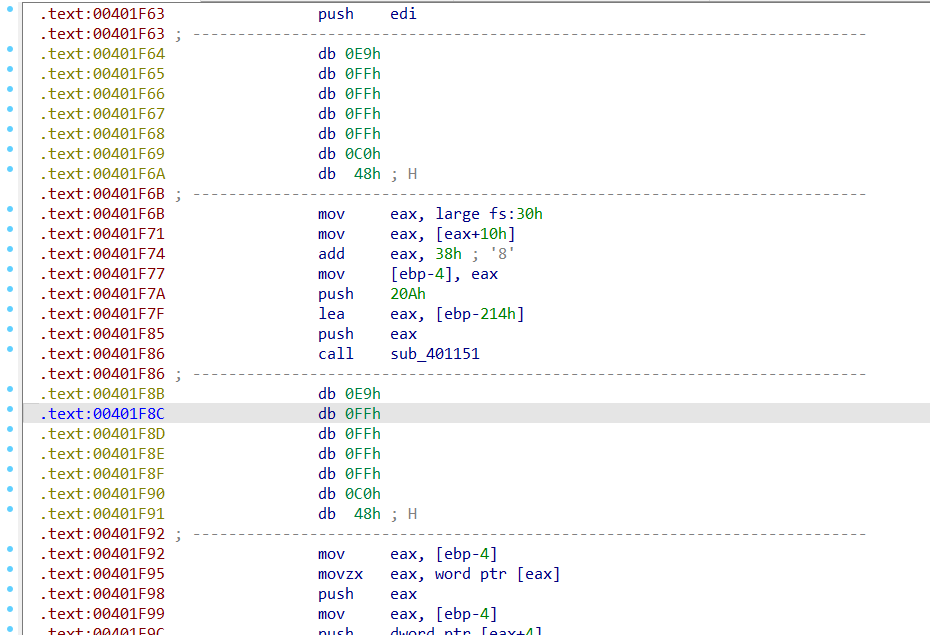The image size is (930, 635).
Task: Click breakpoint dot at 00401F7A push line
Action: coord(10,289)
